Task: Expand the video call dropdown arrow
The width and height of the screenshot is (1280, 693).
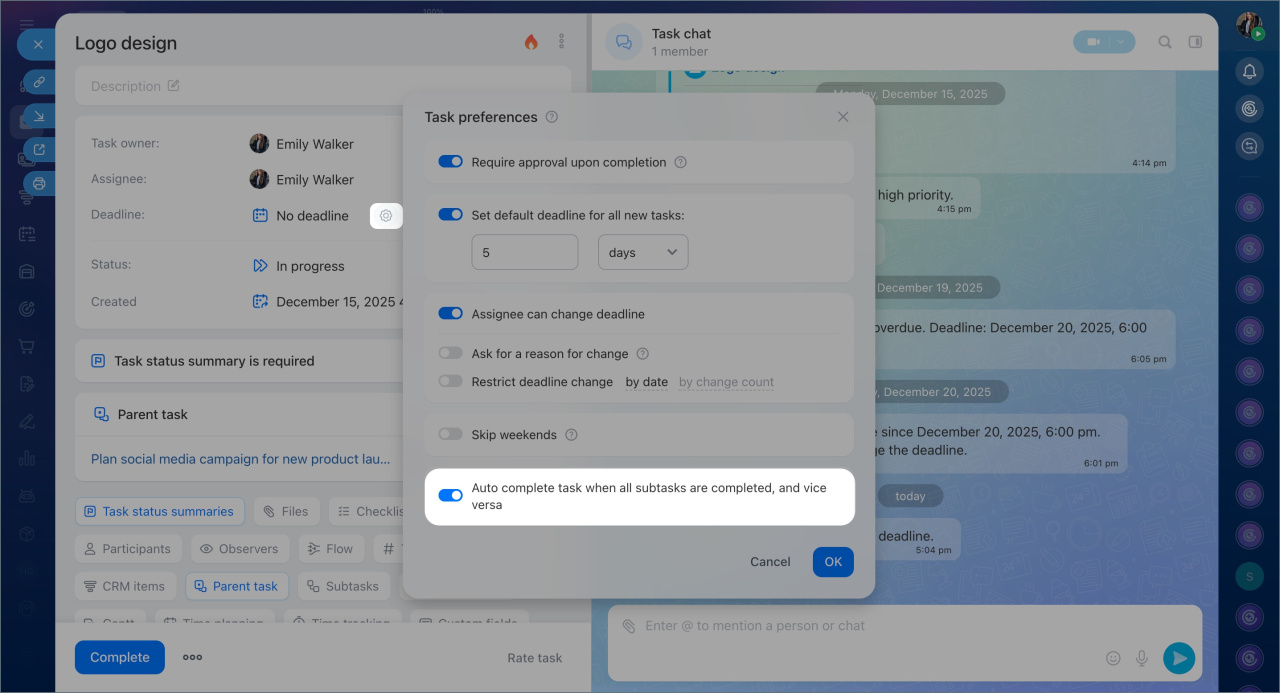Action: coord(1121,42)
